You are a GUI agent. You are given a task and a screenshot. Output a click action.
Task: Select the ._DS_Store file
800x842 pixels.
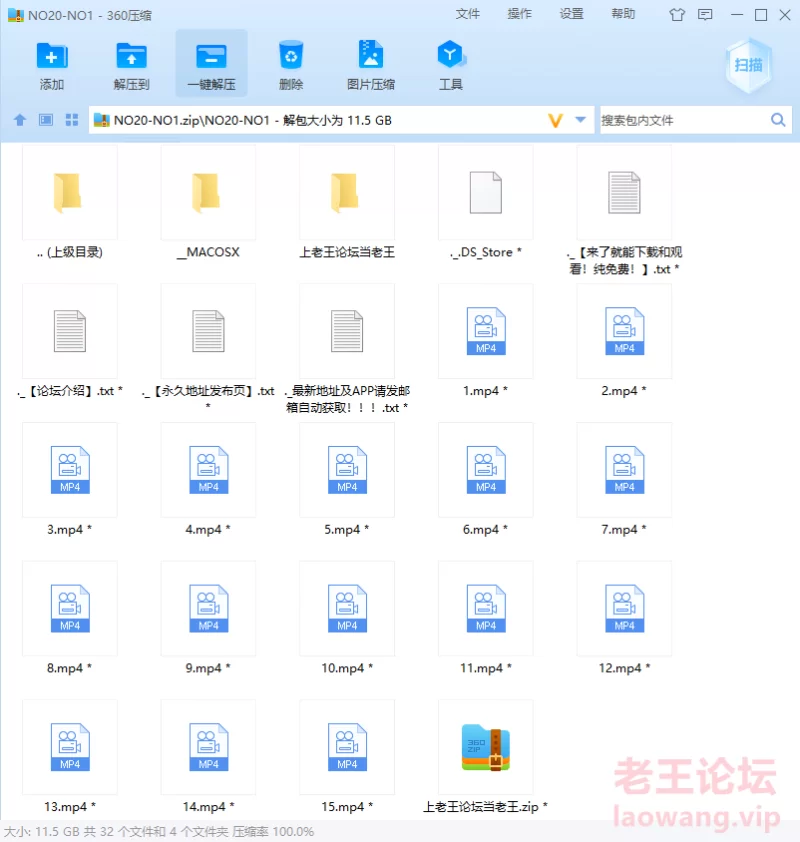pyautogui.click(x=486, y=204)
